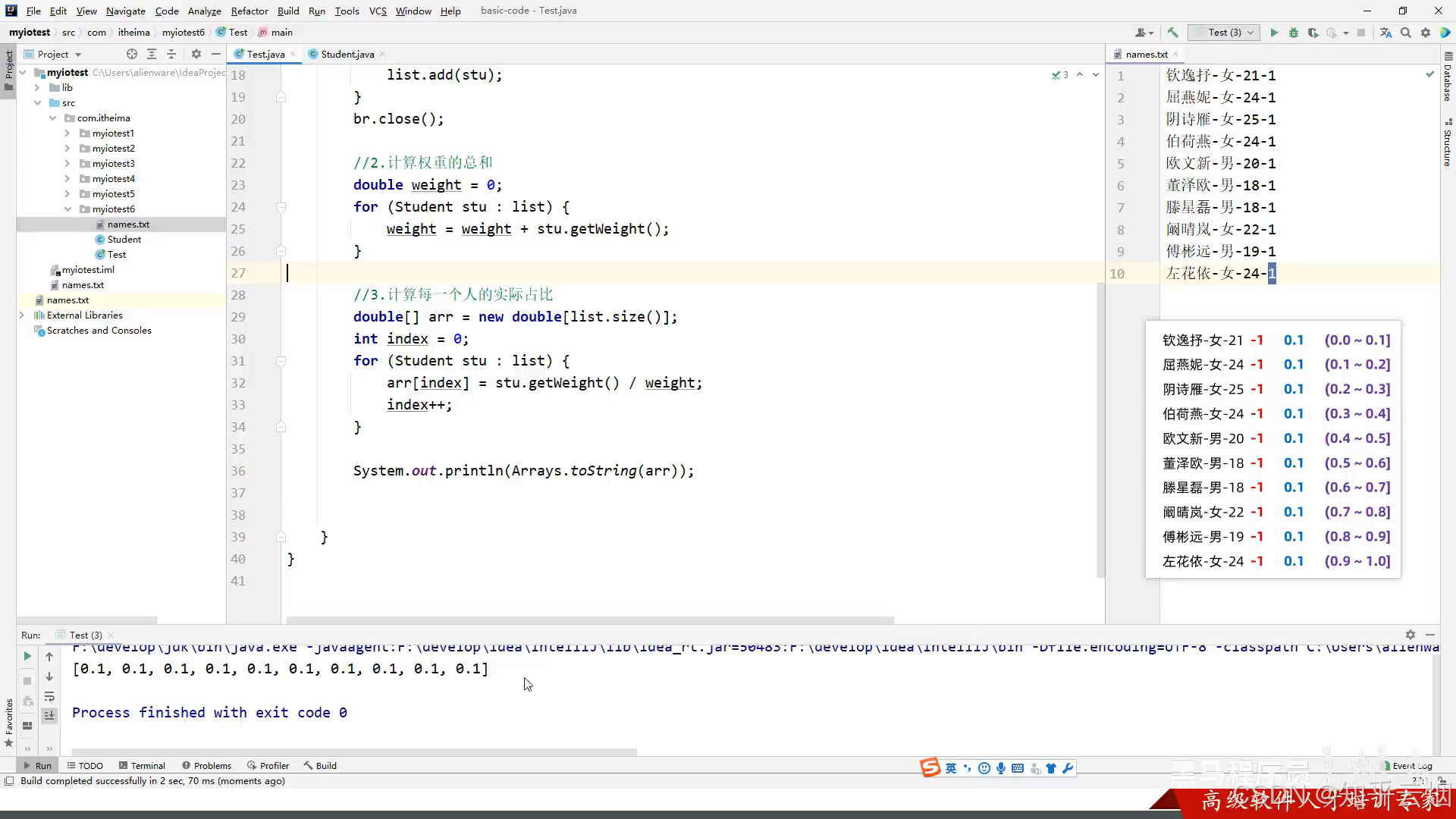Screen dimensions: 1456x819
Task: Collapse the myiotest6 folder
Action: click(x=67, y=209)
